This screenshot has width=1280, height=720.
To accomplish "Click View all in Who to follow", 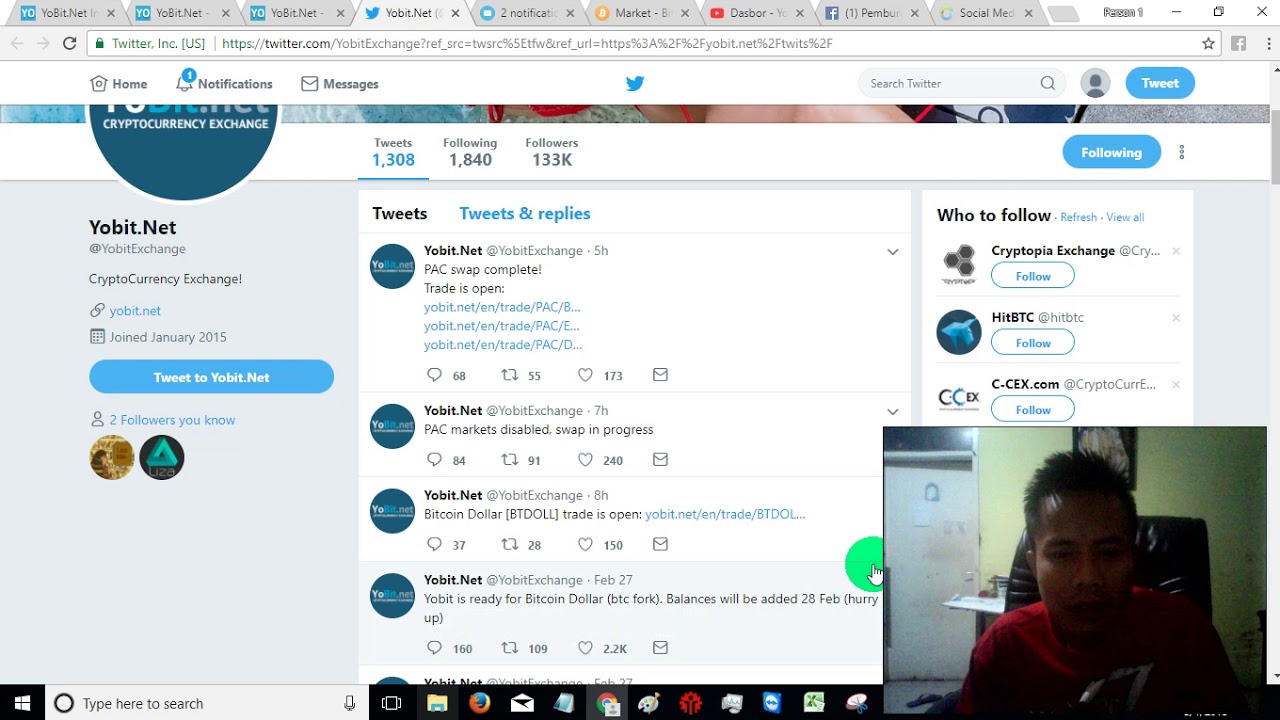I will pyautogui.click(x=1125, y=217).
